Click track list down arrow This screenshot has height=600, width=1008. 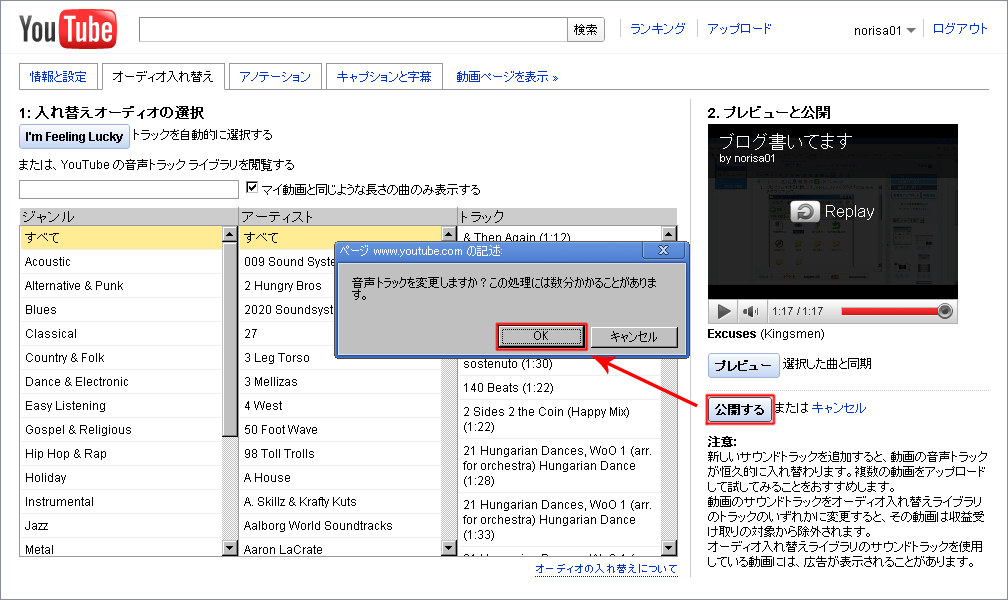tap(669, 548)
